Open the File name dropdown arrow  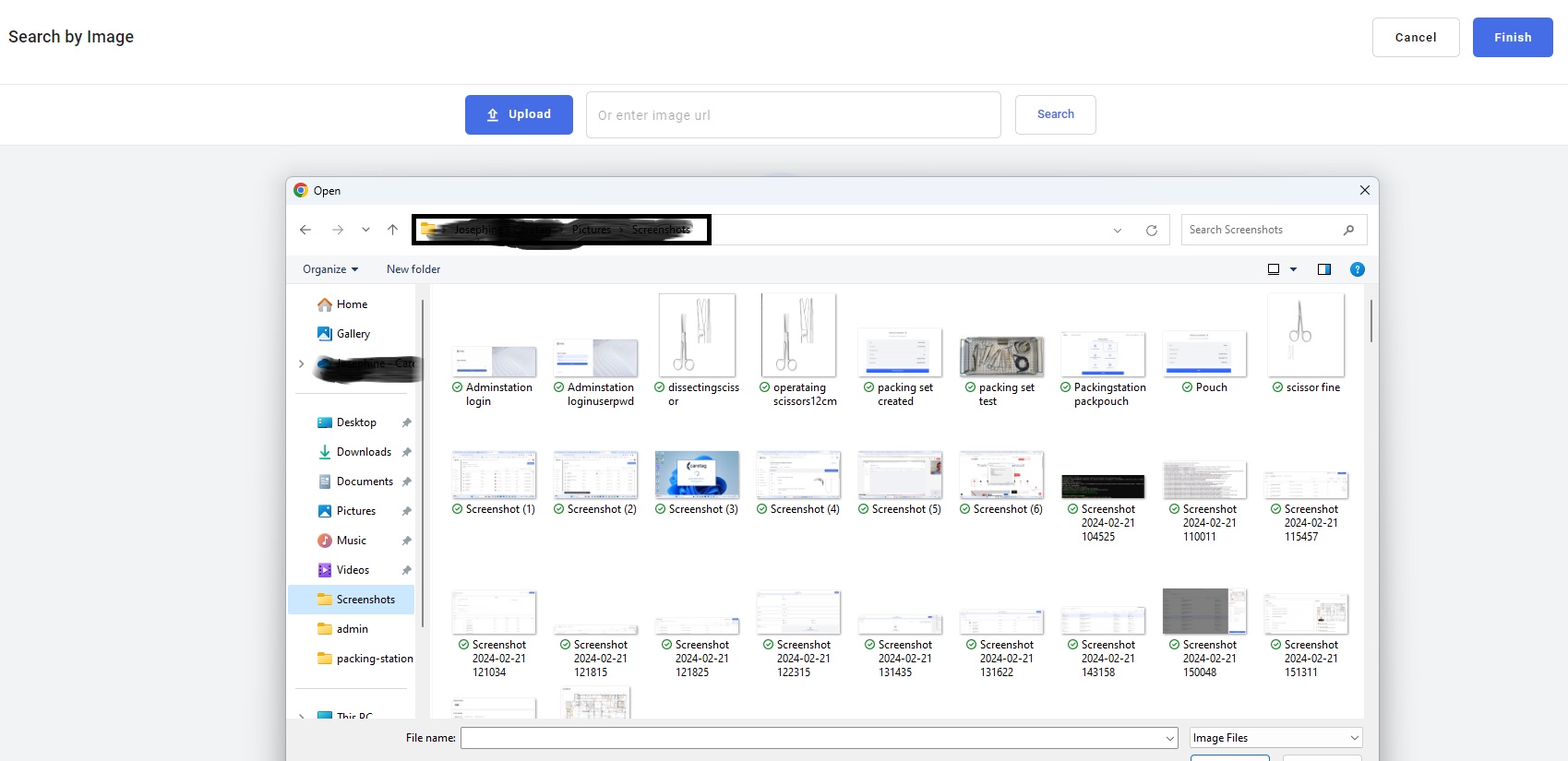(1170, 738)
